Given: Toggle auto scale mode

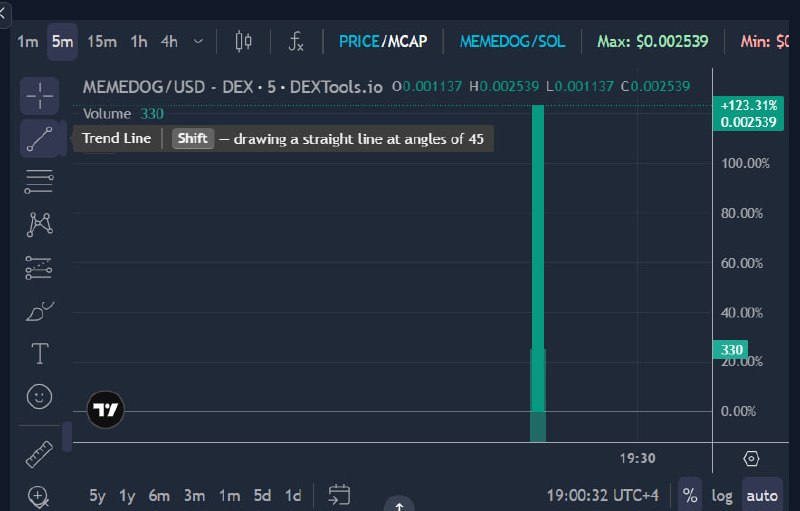Looking at the screenshot, I should [x=762, y=495].
